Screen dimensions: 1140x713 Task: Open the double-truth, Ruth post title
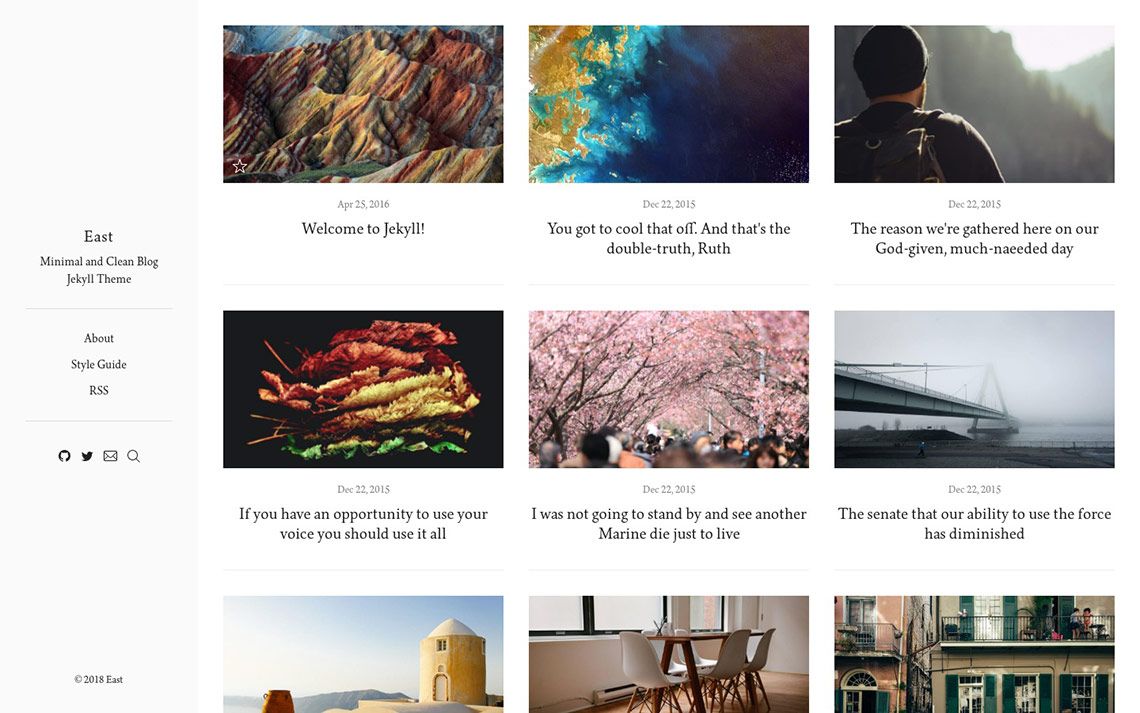(x=668, y=238)
